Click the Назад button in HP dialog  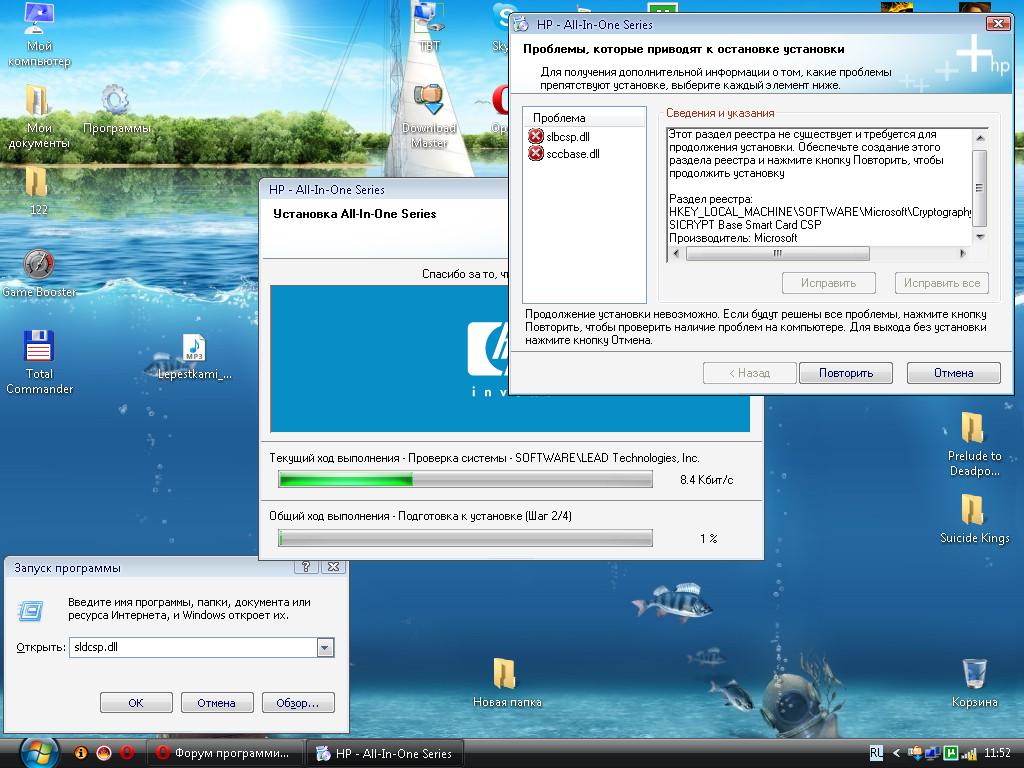click(x=749, y=373)
